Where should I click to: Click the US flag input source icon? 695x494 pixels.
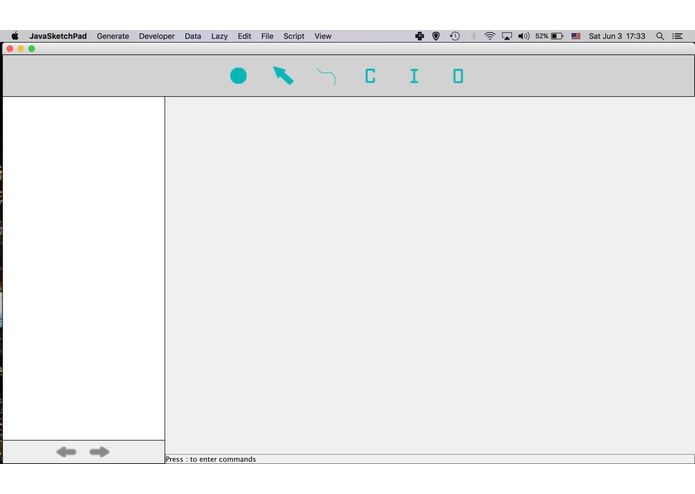(576, 36)
